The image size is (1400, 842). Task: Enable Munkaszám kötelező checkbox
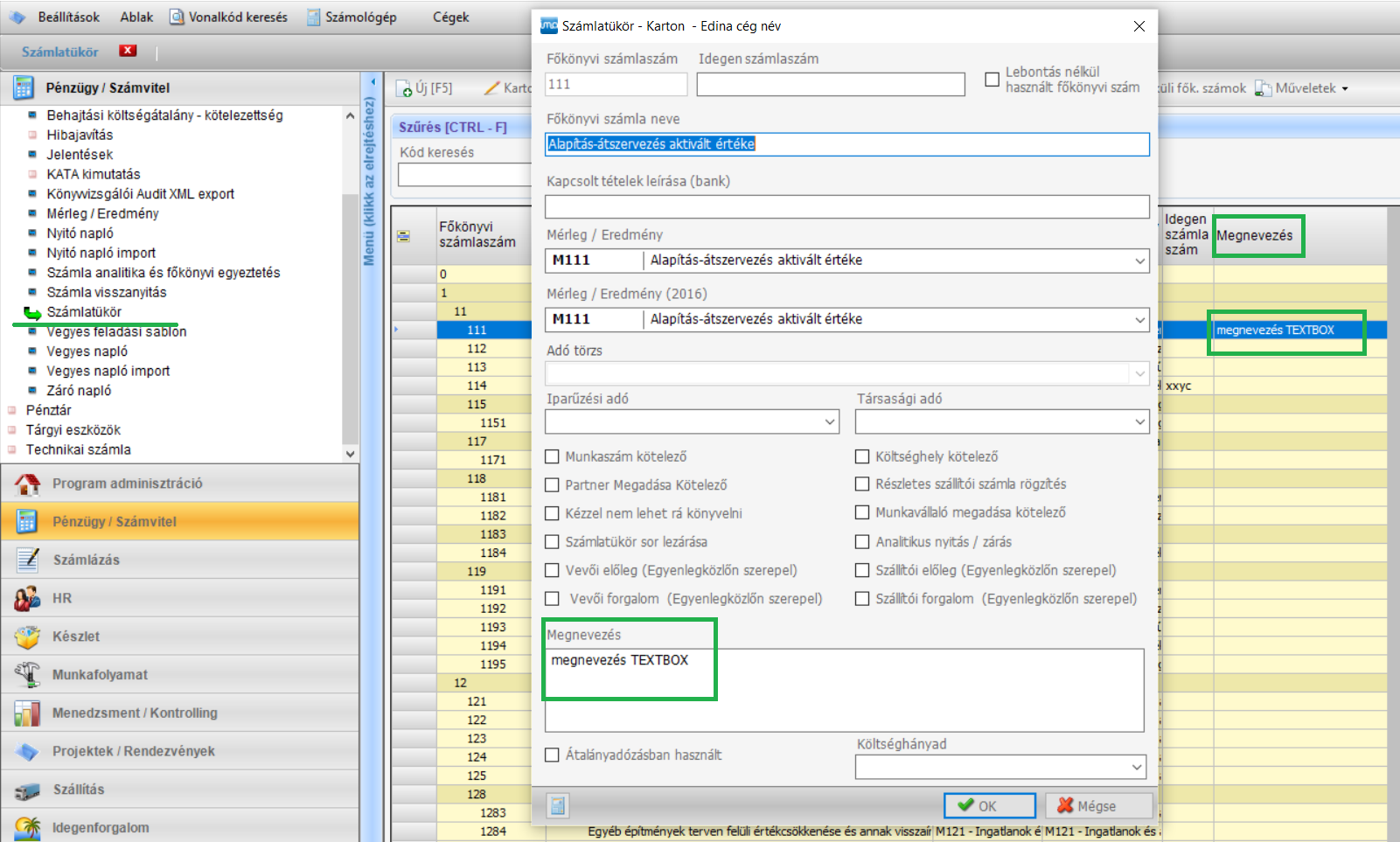tap(553, 456)
